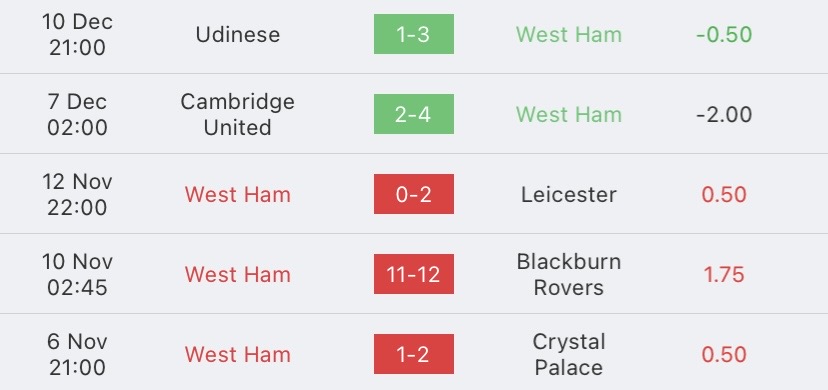Select red West Ham in the Leicester row

tap(238, 194)
